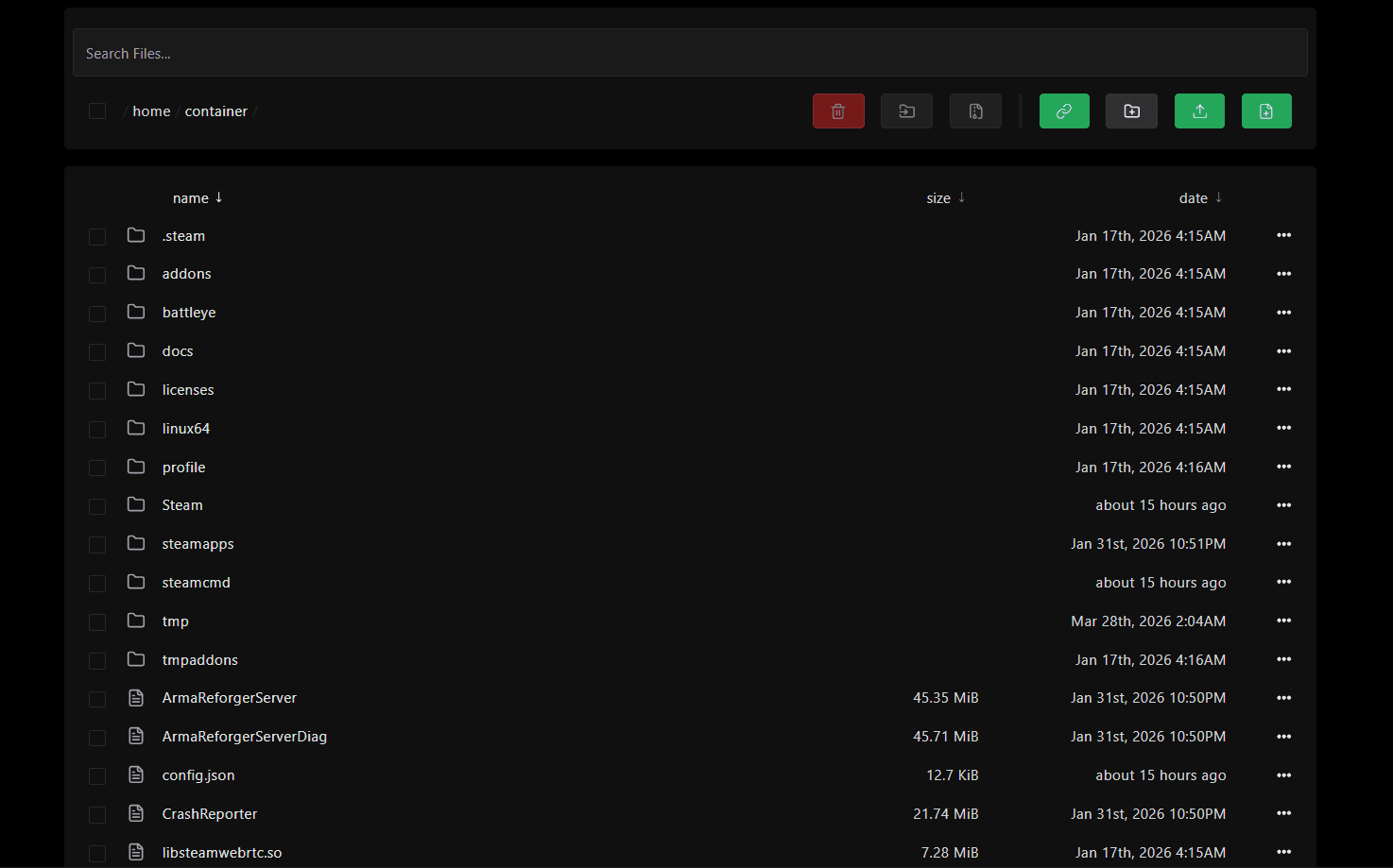Create a new file with the file-plus icon

(x=1266, y=111)
